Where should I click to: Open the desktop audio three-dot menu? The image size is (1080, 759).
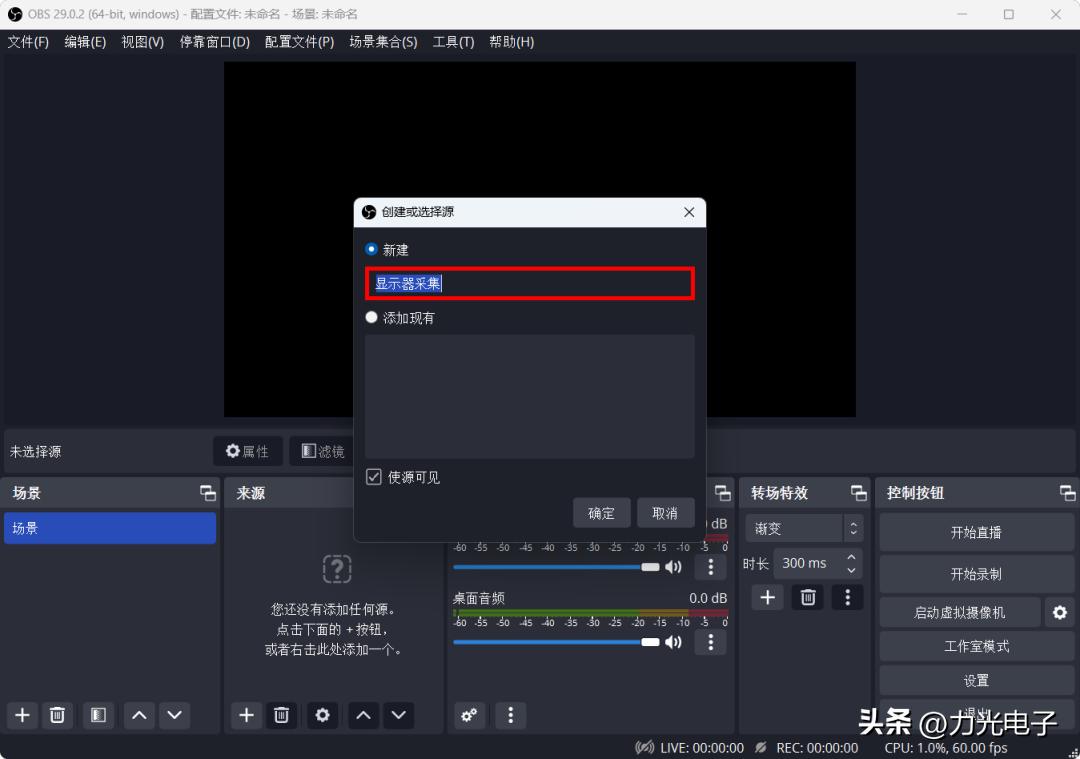(710, 643)
